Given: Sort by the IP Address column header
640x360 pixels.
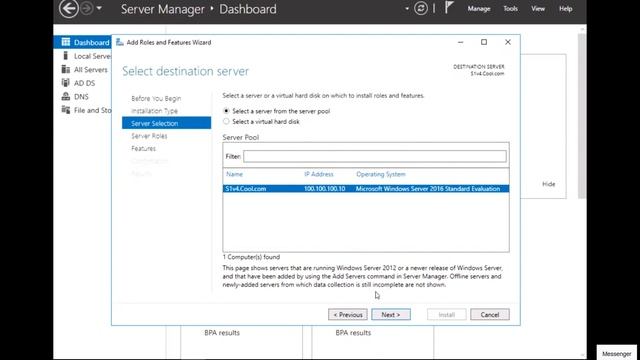Looking at the screenshot, I should tap(319, 174).
